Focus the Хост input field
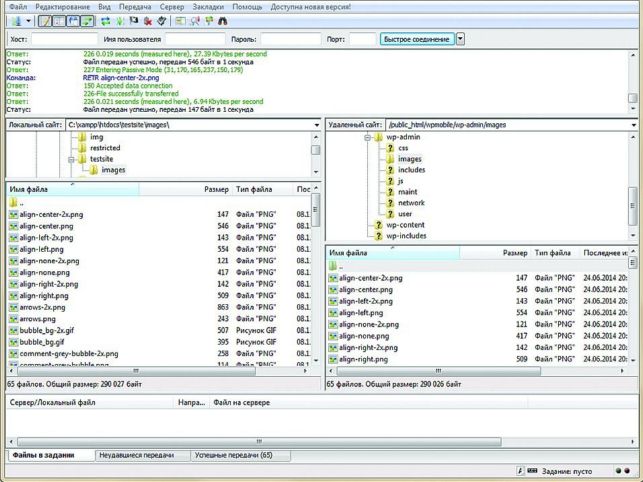 64,39
